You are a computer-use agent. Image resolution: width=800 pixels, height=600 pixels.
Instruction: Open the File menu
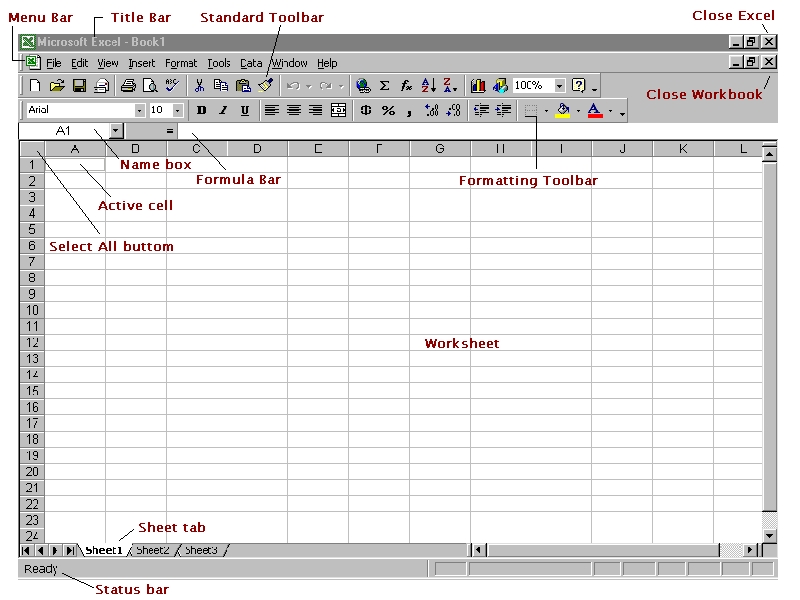54,63
